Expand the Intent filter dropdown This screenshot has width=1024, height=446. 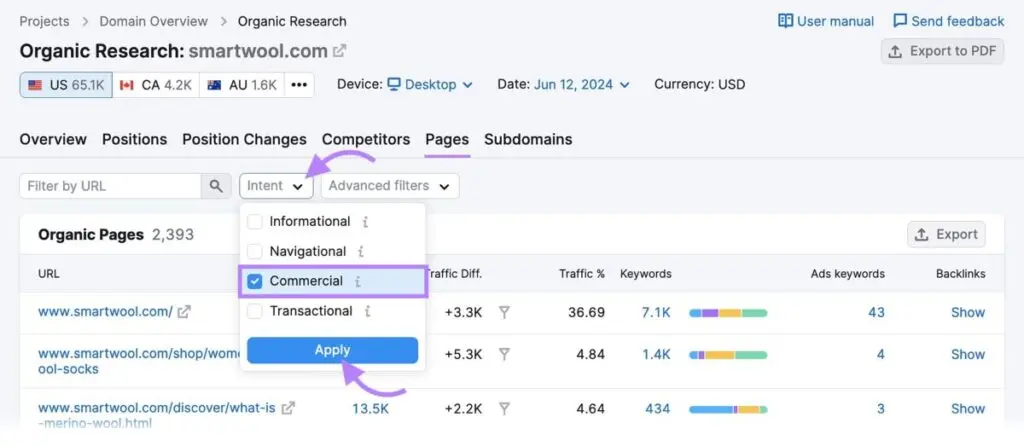pyautogui.click(x=276, y=186)
